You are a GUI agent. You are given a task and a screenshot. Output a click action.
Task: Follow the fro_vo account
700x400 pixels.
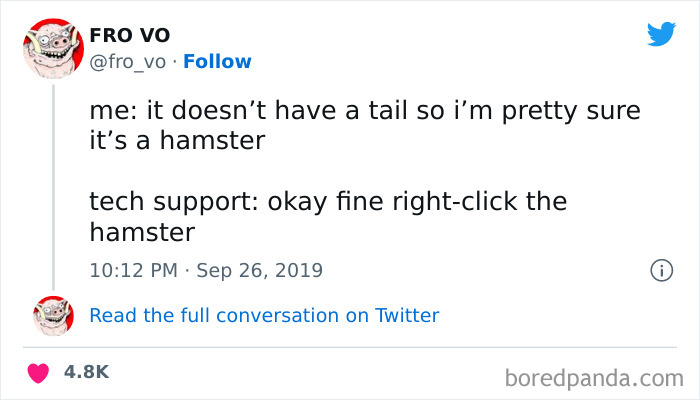pyautogui.click(x=218, y=62)
